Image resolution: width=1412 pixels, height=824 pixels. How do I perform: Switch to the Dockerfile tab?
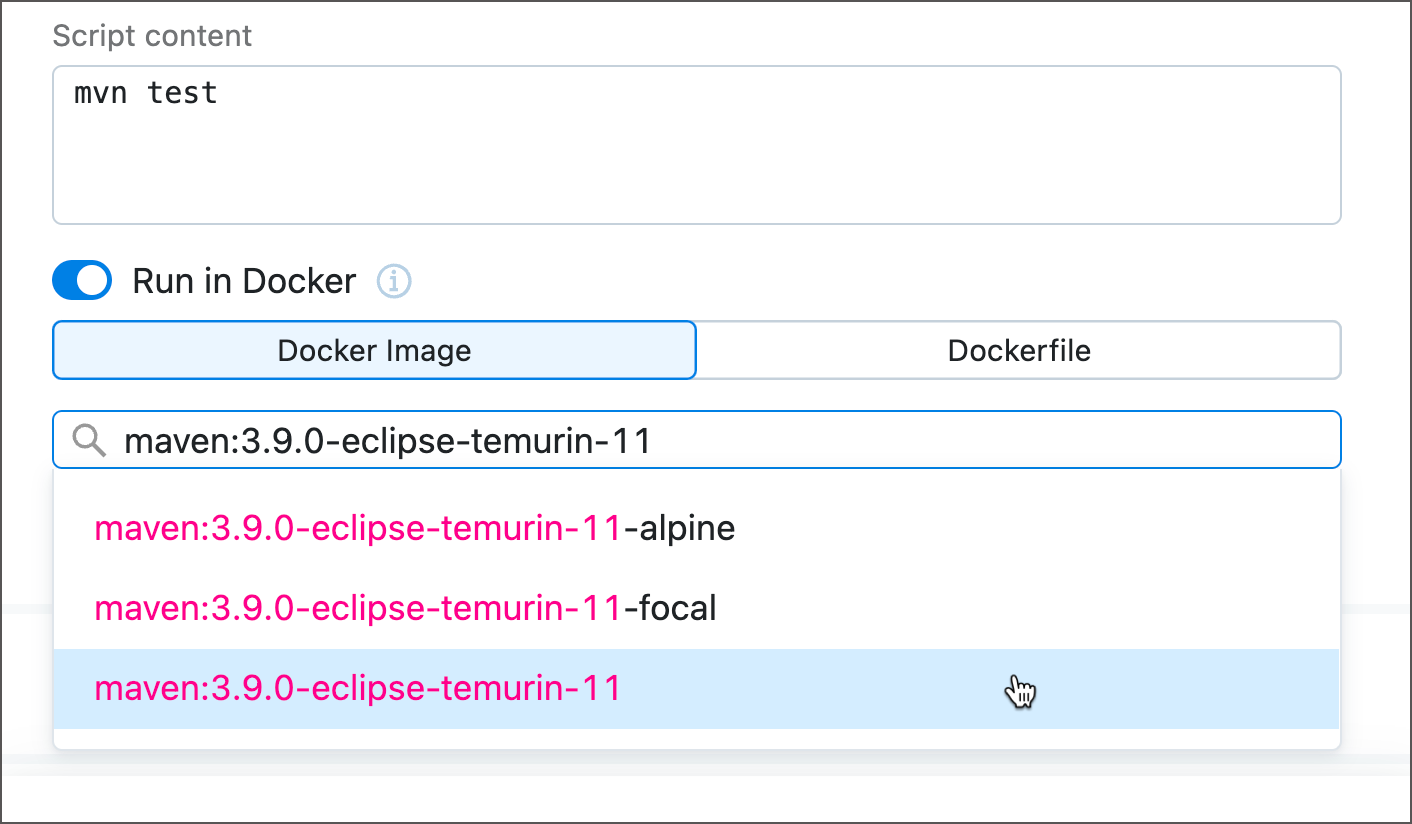(1018, 350)
